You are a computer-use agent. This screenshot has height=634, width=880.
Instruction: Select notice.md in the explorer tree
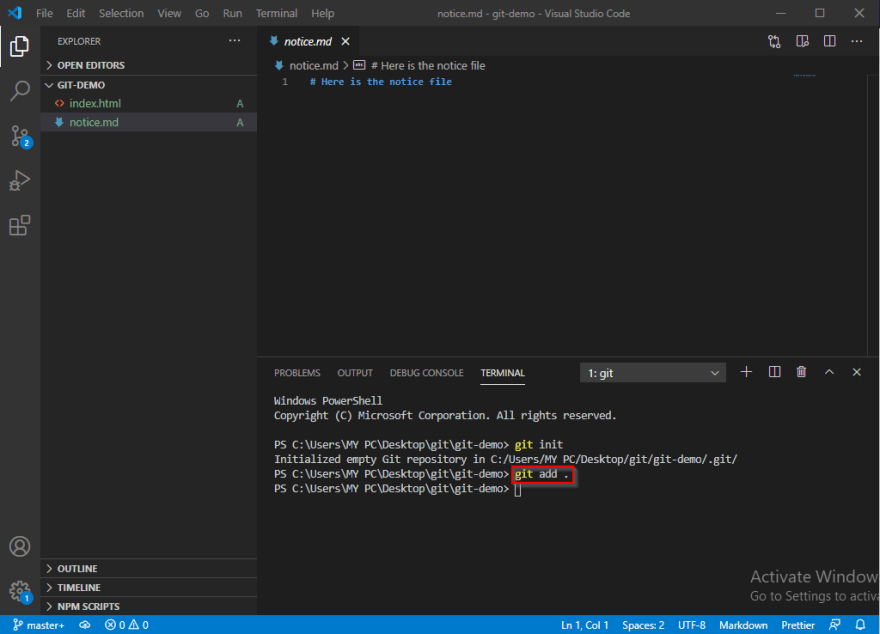(149, 122)
